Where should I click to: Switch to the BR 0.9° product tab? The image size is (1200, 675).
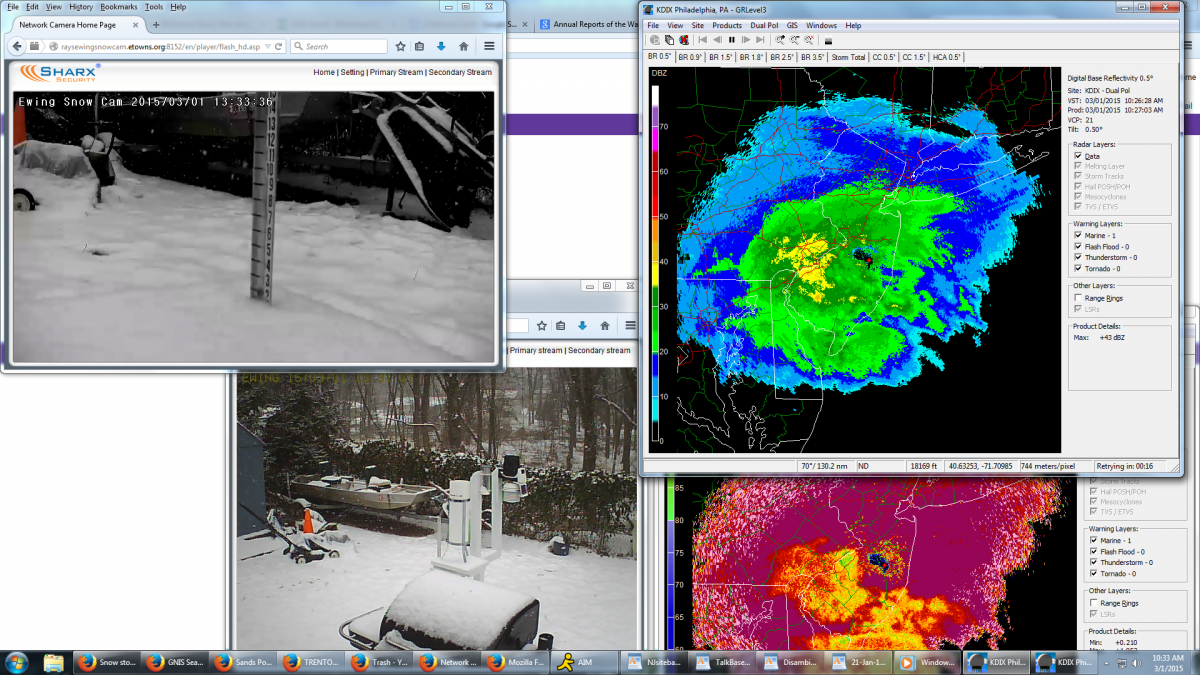(x=690, y=57)
